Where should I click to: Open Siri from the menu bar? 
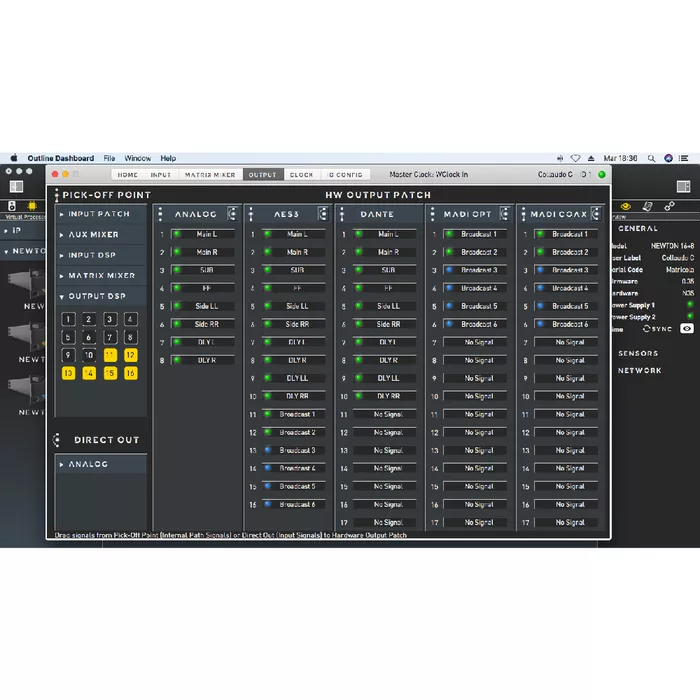(x=668, y=158)
